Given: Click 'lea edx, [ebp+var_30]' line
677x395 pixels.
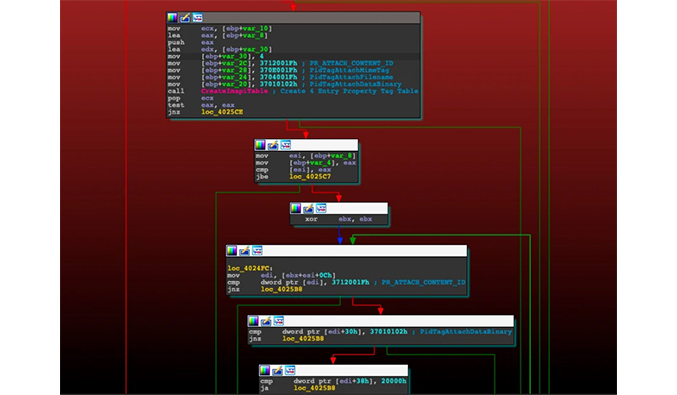Looking at the screenshot, I should tap(220, 49).
